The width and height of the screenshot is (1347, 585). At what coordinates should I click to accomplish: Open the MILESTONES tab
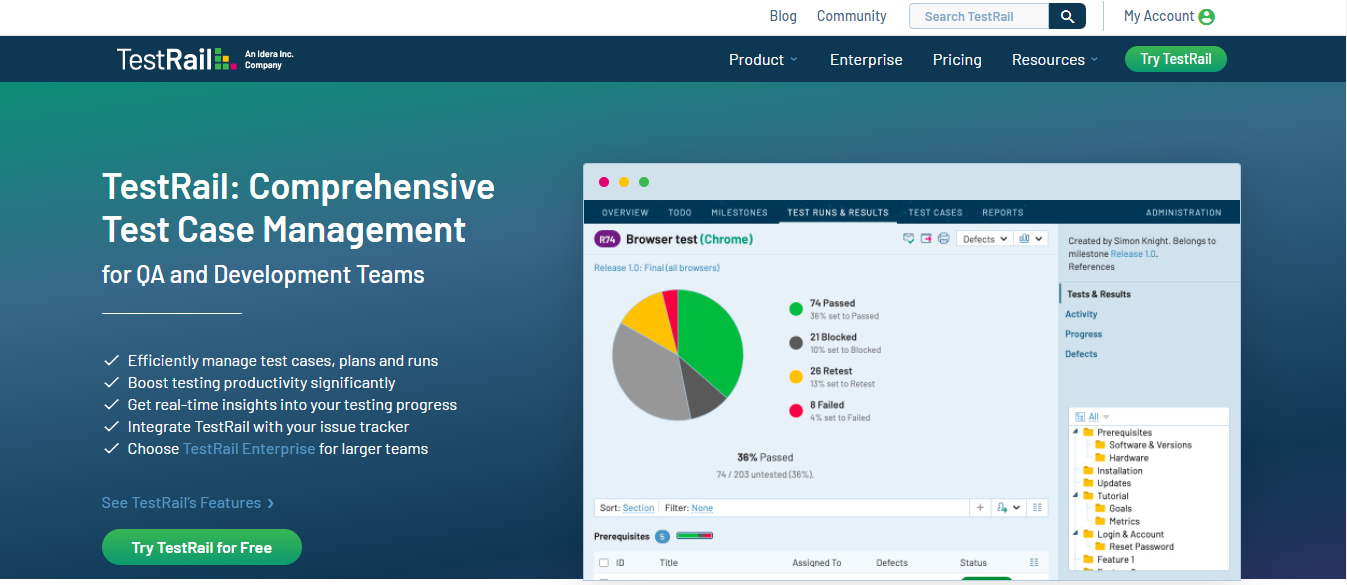pyautogui.click(x=739, y=212)
